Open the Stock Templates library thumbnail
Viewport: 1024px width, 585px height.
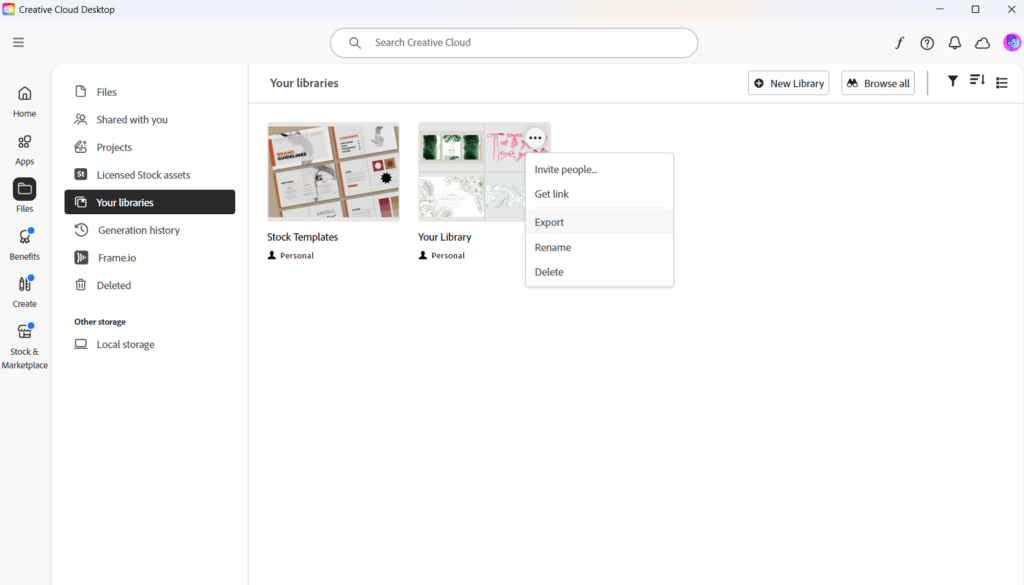(x=333, y=171)
